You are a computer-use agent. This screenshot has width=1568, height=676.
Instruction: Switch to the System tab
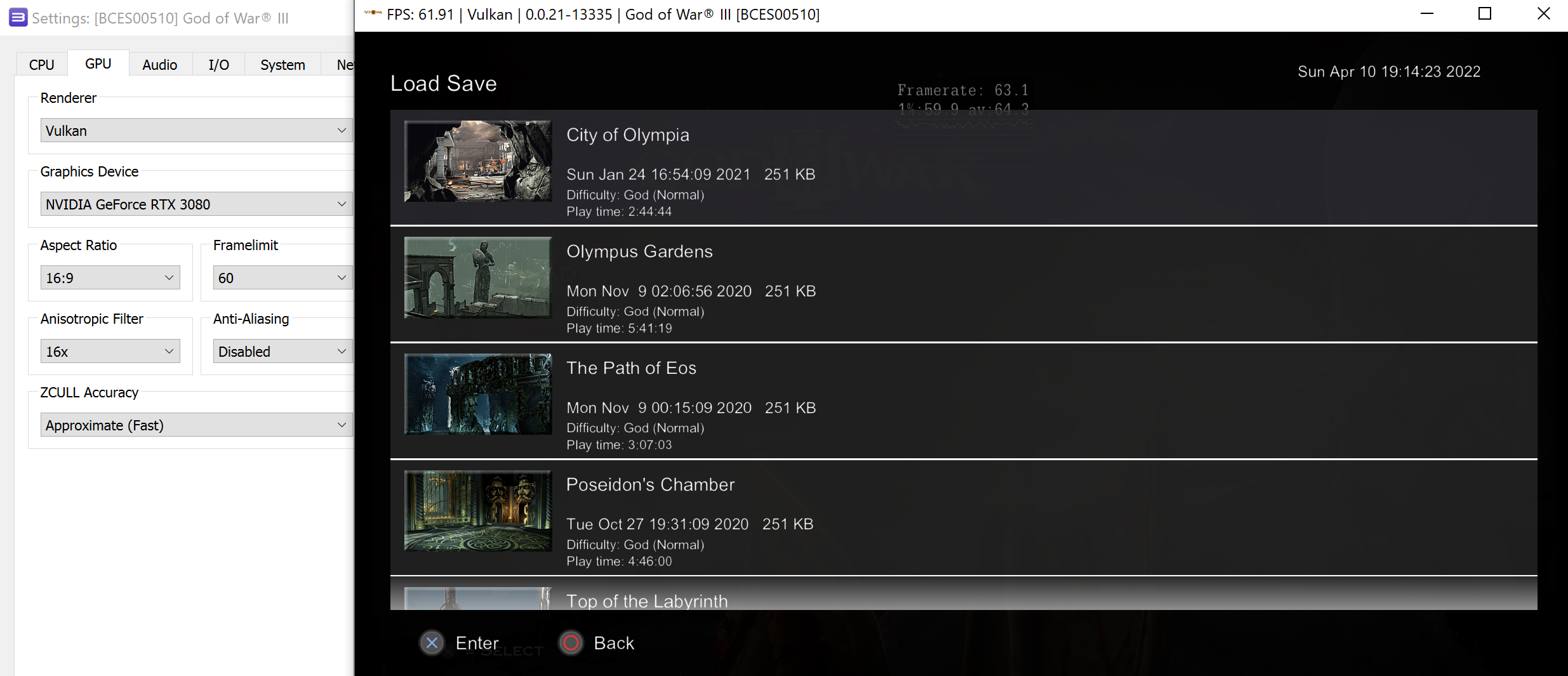click(x=282, y=64)
